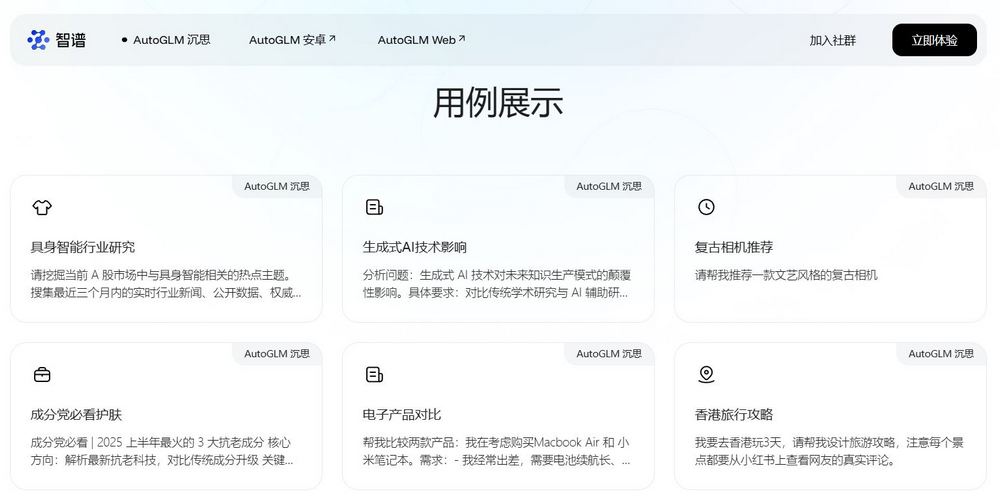Open the 香港旅行攻略 card title
The image size is (1000, 504).
coord(733,414)
